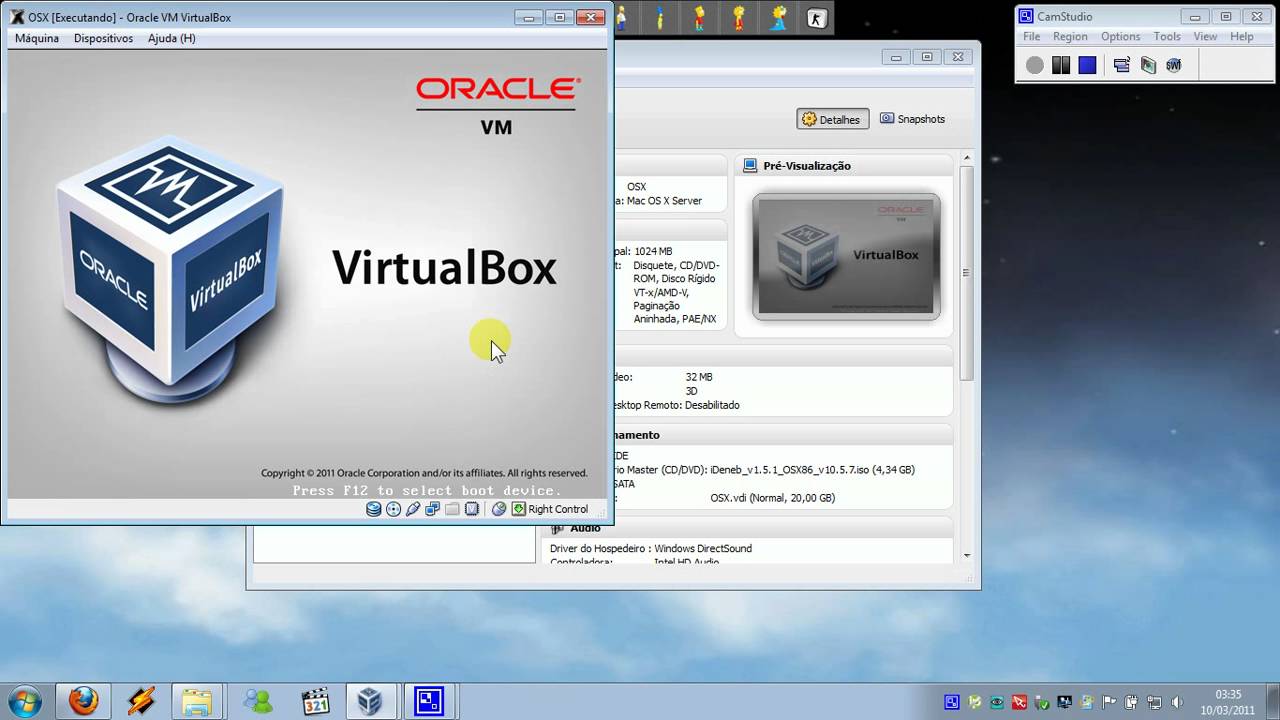Click the '1024 MB' memory value

tap(653, 251)
